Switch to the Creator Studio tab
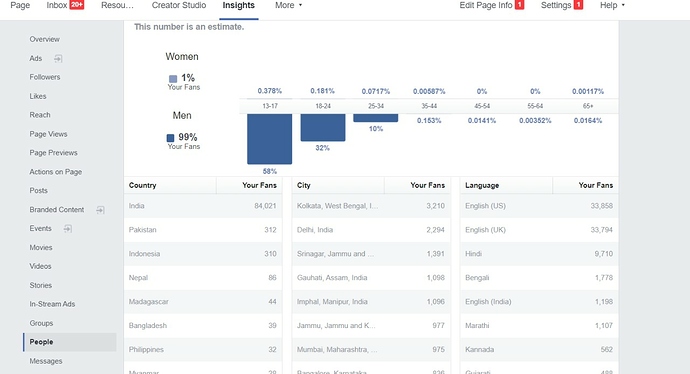Image resolution: width=690 pixels, height=374 pixels. 179,5
